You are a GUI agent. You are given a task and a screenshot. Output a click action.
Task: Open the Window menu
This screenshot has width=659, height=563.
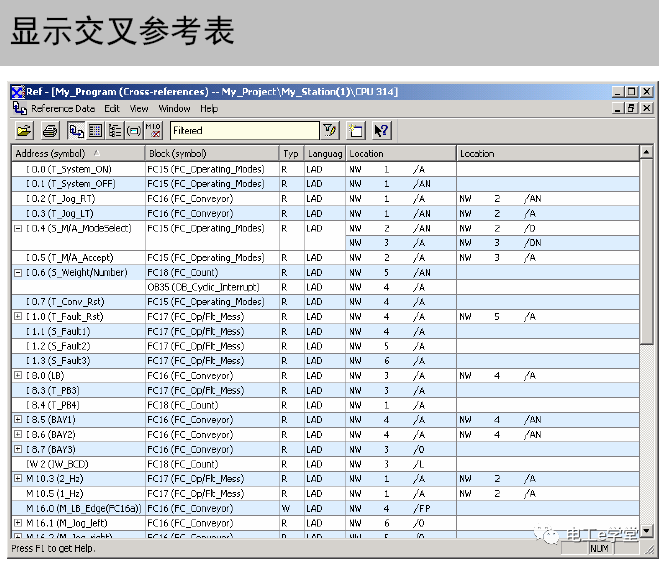[174, 109]
